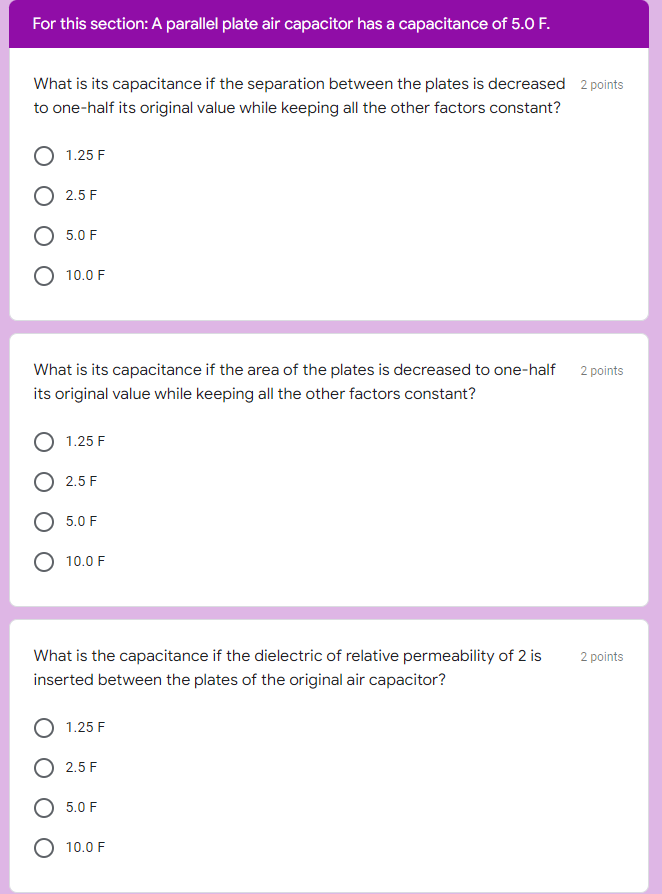Click the purple section header banner

[330, 23]
